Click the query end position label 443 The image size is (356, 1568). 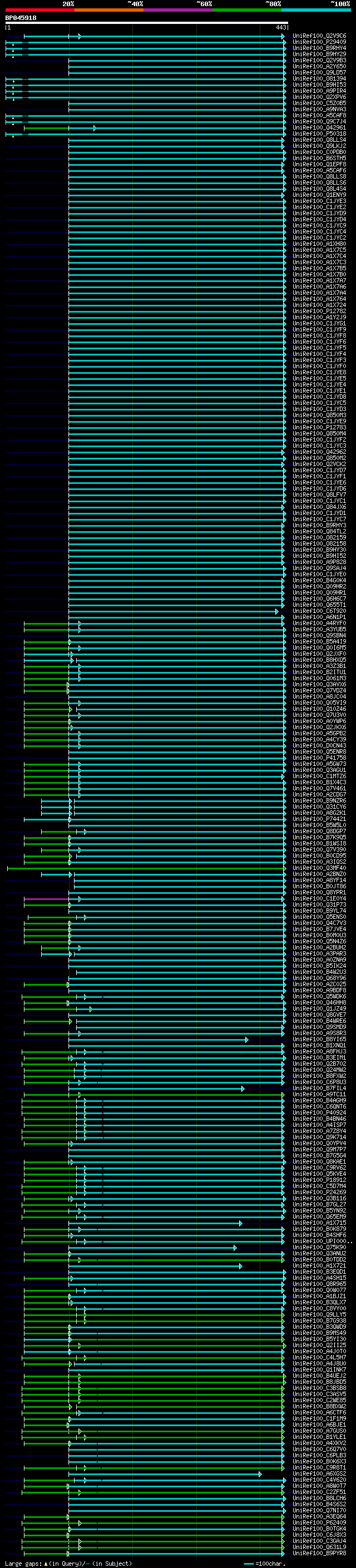(280, 27)
